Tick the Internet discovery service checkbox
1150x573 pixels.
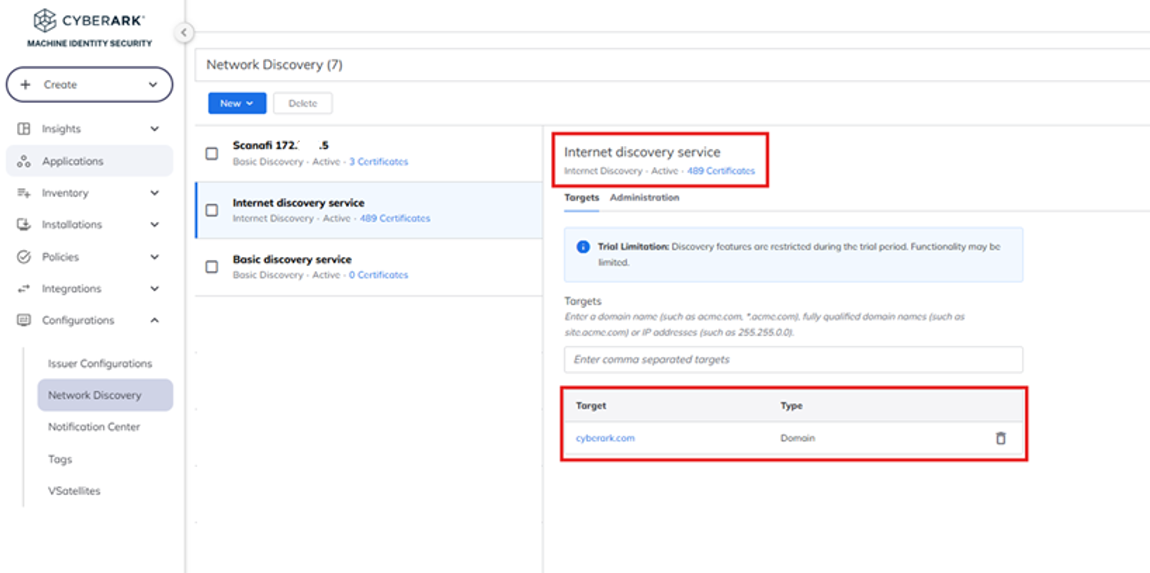(212, 210)
